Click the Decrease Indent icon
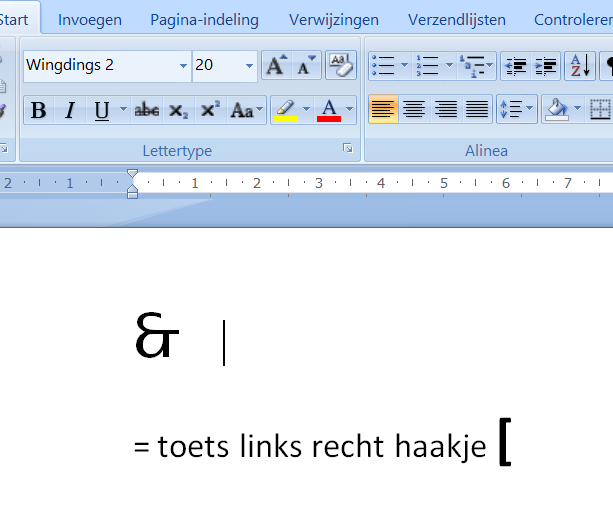Image resolution: width=613 pixels, height=529 pixels. tap(516, 65)
